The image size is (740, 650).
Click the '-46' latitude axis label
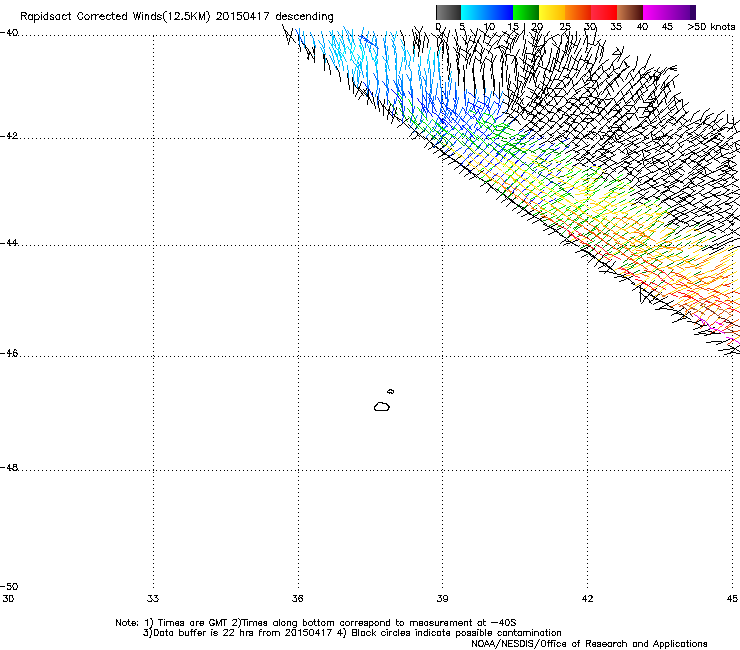[x=9, y=354]
